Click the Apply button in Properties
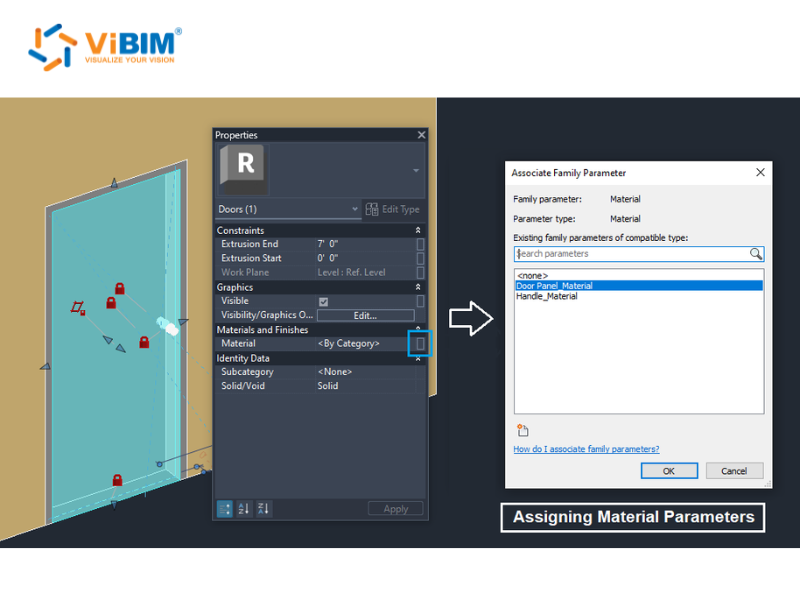The image size is (800, 600). pos(395,509)
